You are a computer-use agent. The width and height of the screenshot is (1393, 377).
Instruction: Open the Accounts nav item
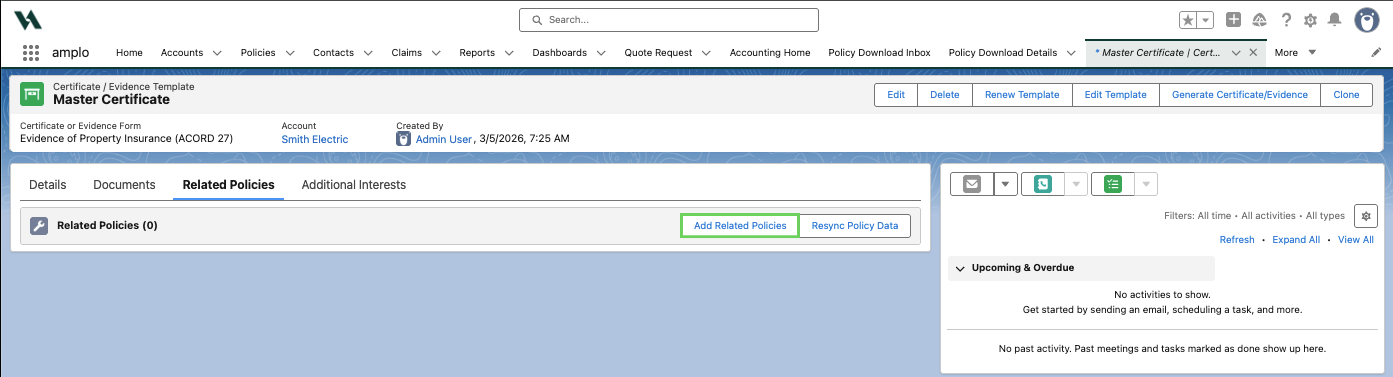tap(181, 52)
